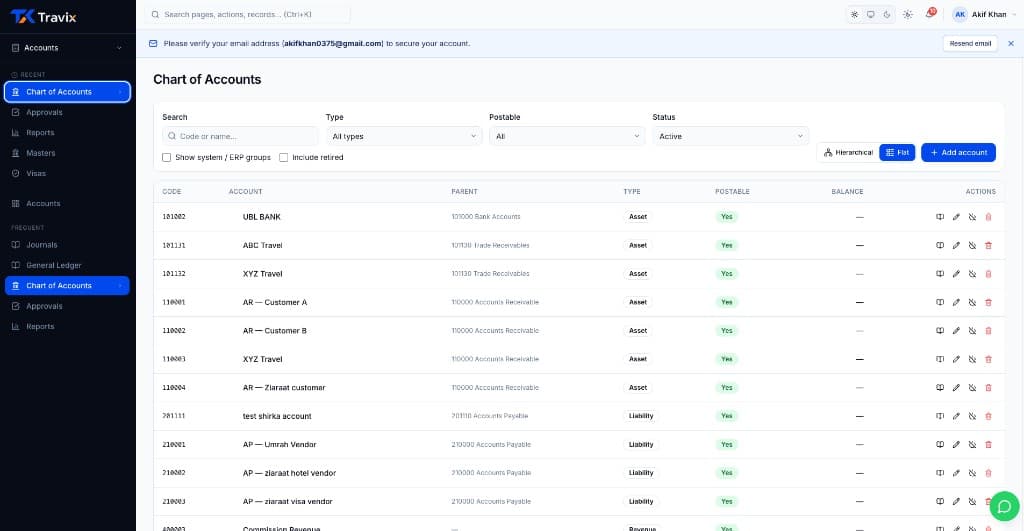This screenshot has height=531, width=1024.
Task: Check the Include retired checkbox
Action: click(x=283, y=157)
